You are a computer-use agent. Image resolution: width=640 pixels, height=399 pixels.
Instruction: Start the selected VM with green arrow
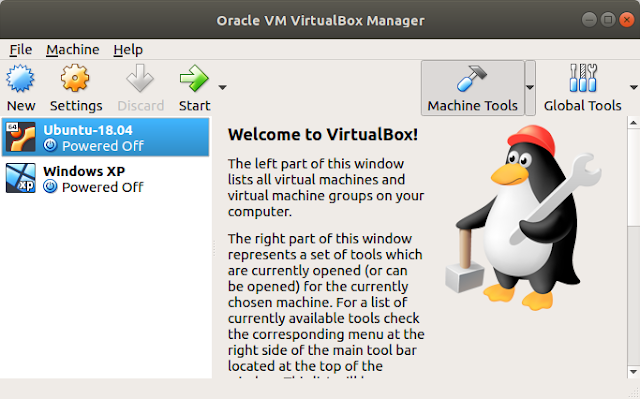(x=194, y=78)
